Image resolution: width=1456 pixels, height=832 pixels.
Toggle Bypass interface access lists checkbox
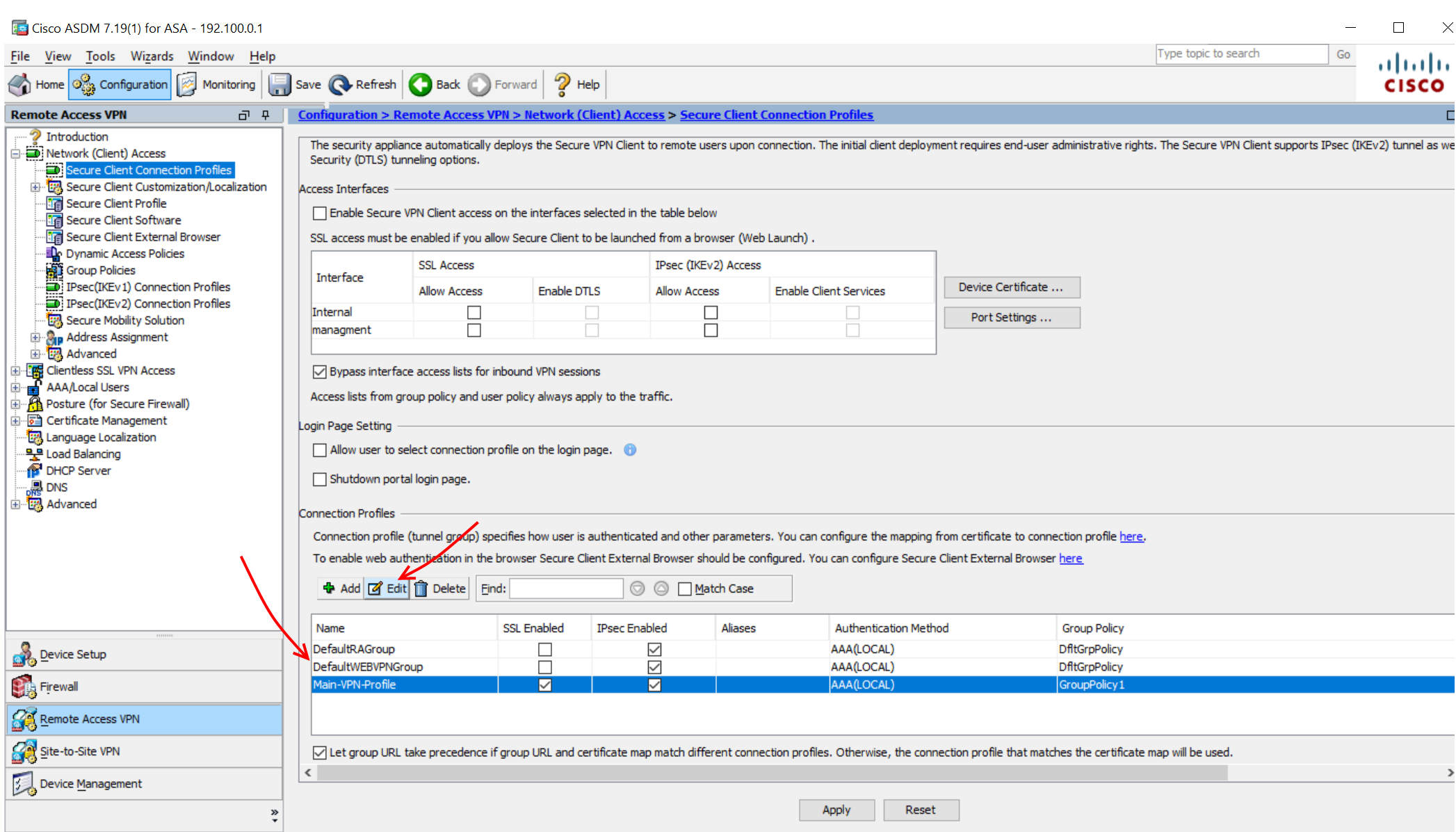(320, 372)
